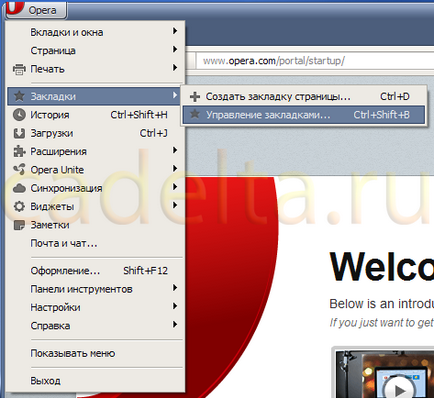Click the gear icon beside Виджеты

(x=19, y=206)
